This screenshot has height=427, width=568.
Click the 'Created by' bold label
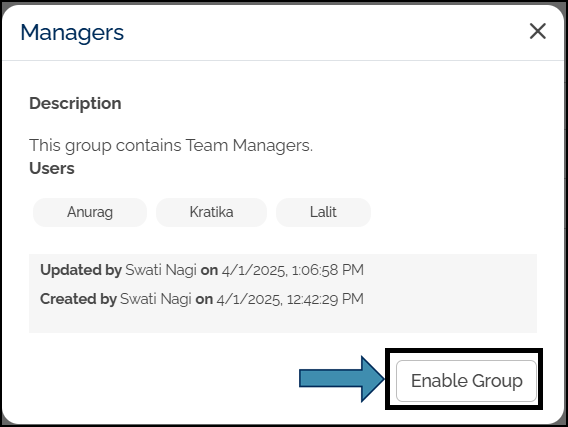click(78, 299)
